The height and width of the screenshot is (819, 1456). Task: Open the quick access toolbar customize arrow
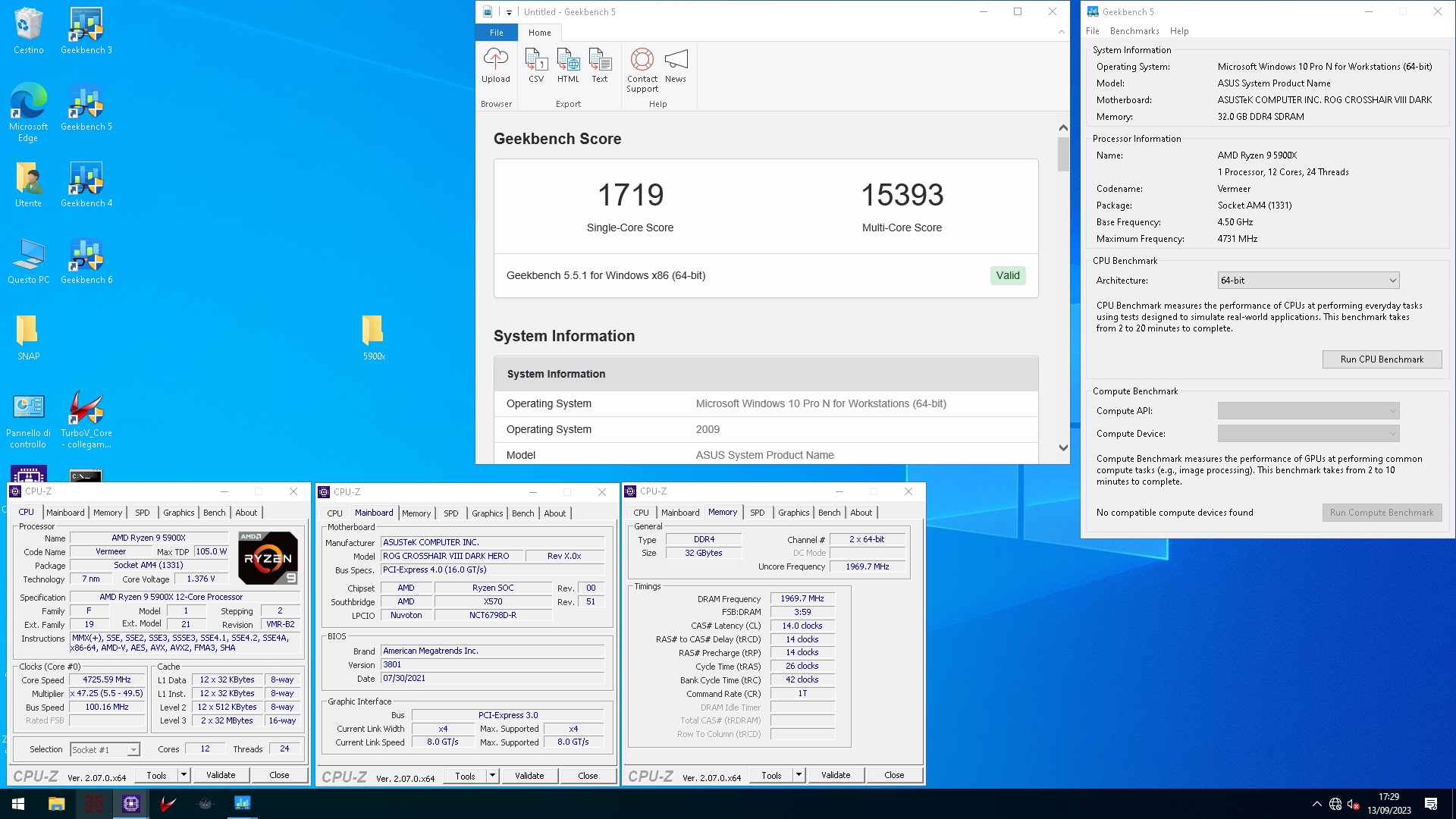[509, 12]
